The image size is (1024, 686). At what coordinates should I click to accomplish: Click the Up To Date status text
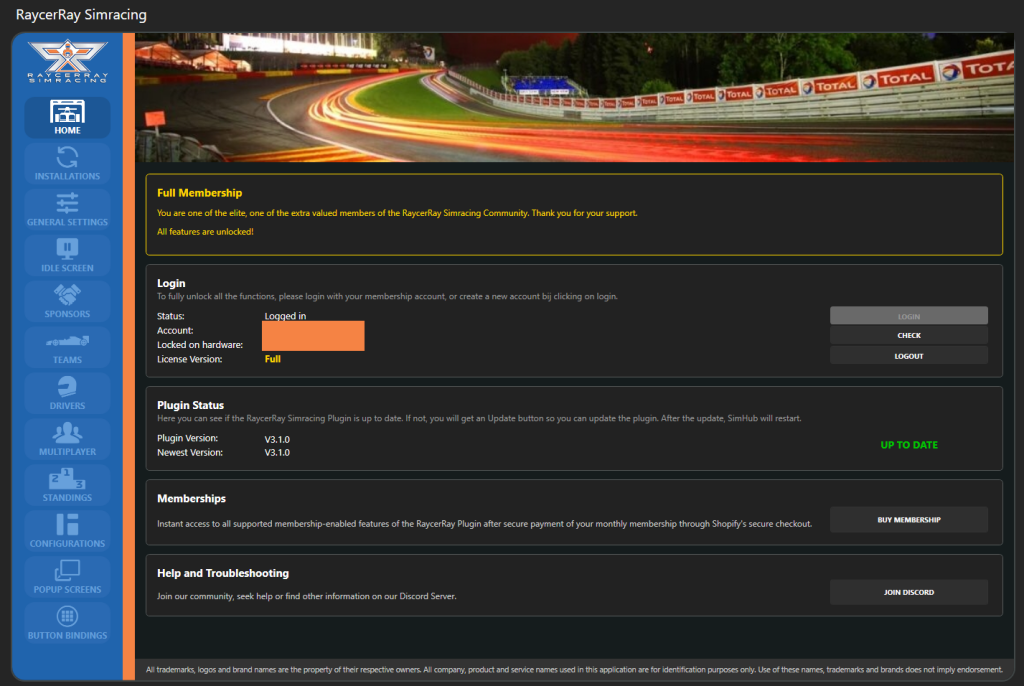tap(909, 445)
